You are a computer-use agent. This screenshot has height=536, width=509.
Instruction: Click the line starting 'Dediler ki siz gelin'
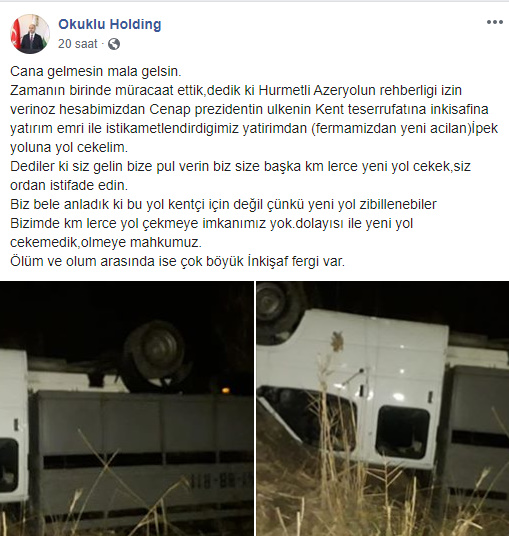click(240, 166)
